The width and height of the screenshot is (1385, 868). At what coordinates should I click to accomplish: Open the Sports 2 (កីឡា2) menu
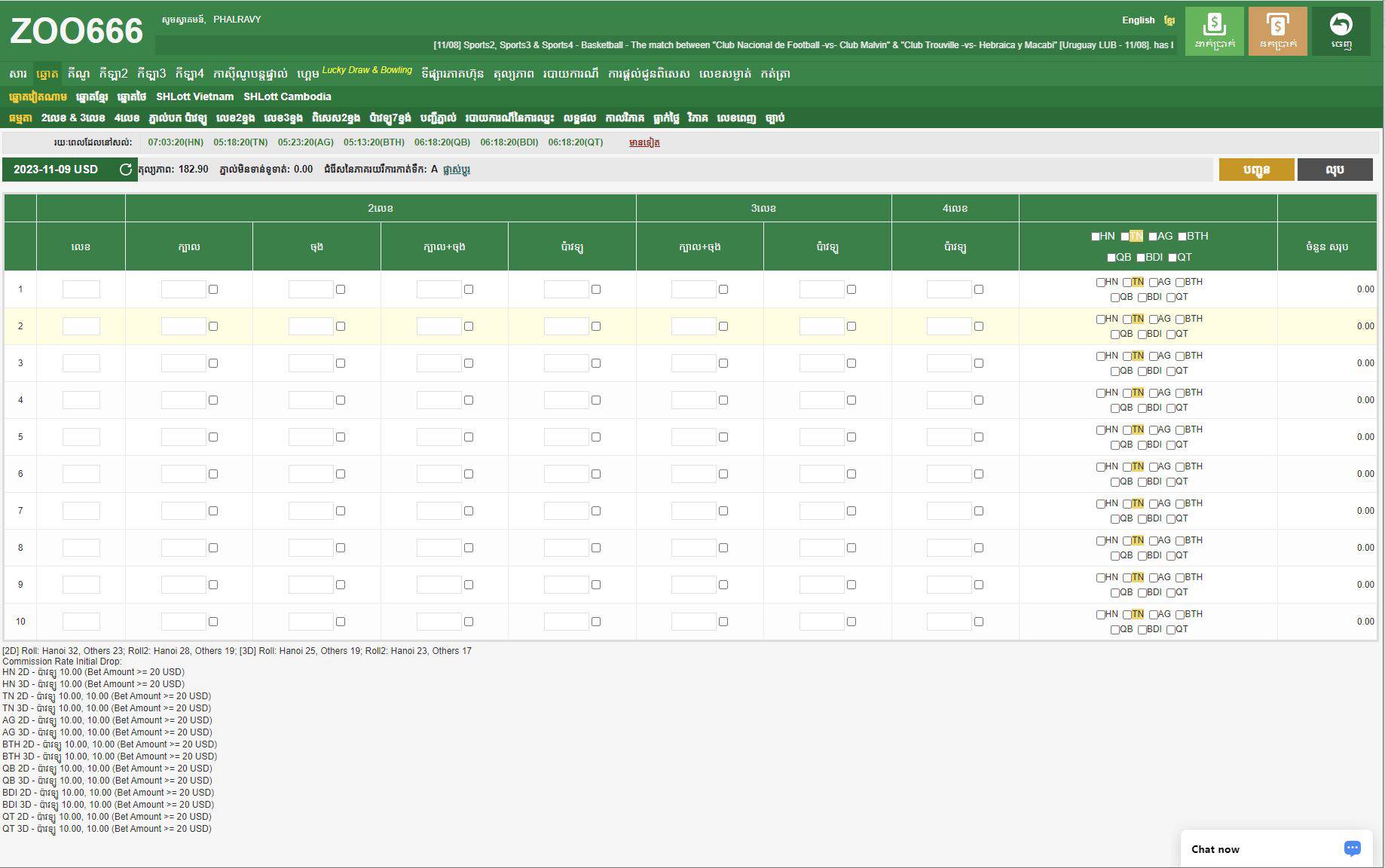[x=113, y=74]
